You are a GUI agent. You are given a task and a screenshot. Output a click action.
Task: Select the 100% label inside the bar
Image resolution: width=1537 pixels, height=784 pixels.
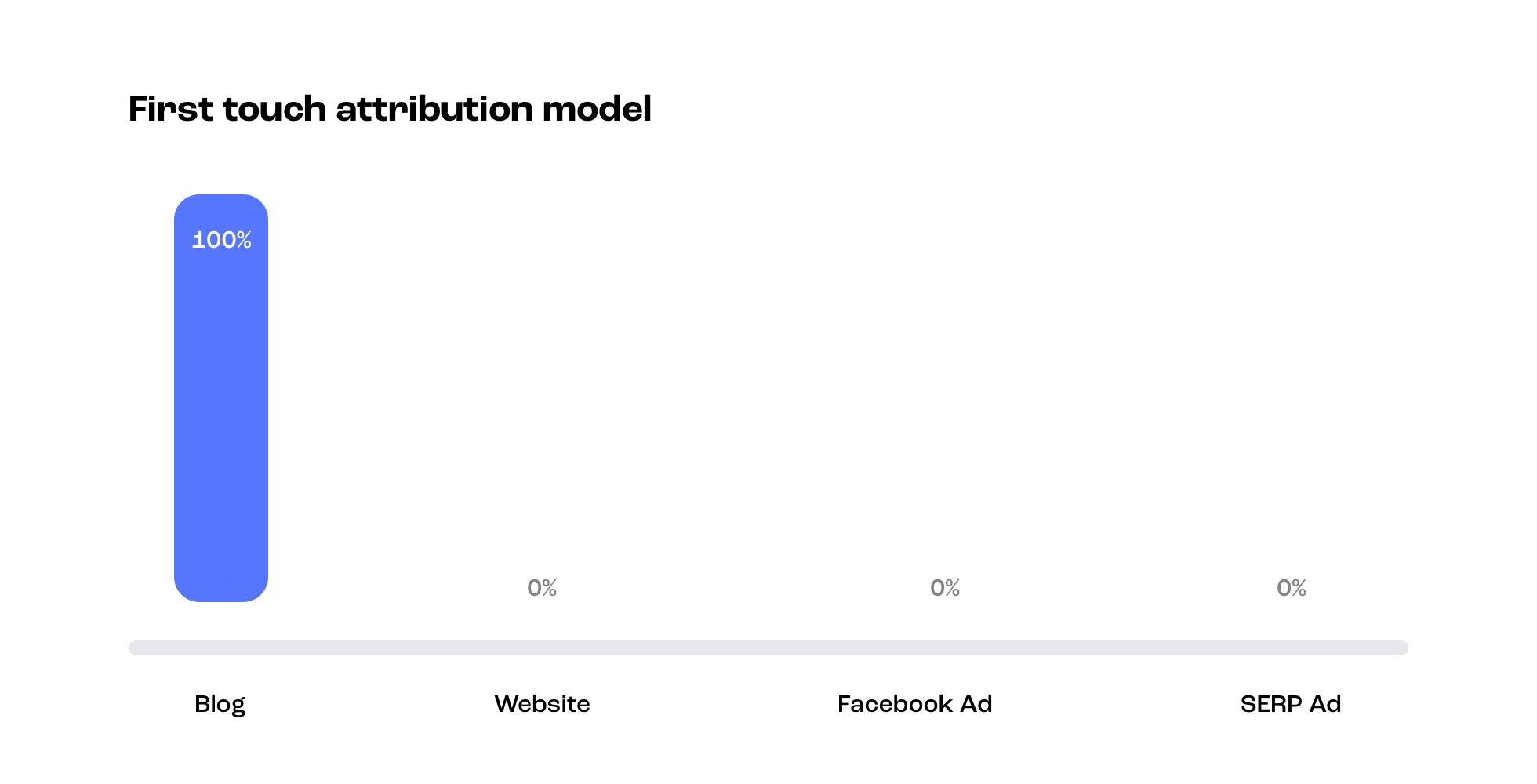click(x=222, y=240)
